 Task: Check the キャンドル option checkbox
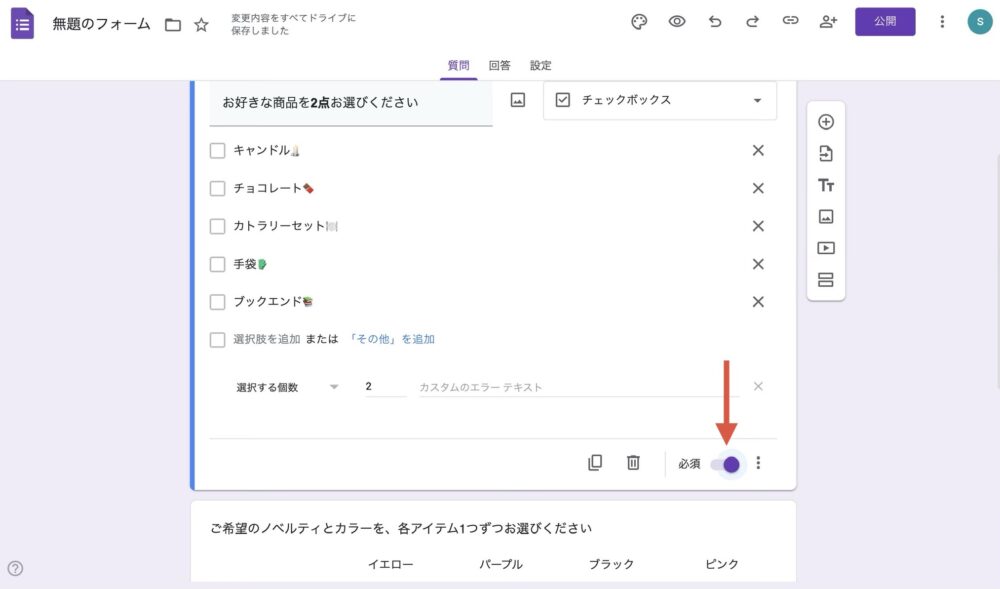(x=217, y=150)
